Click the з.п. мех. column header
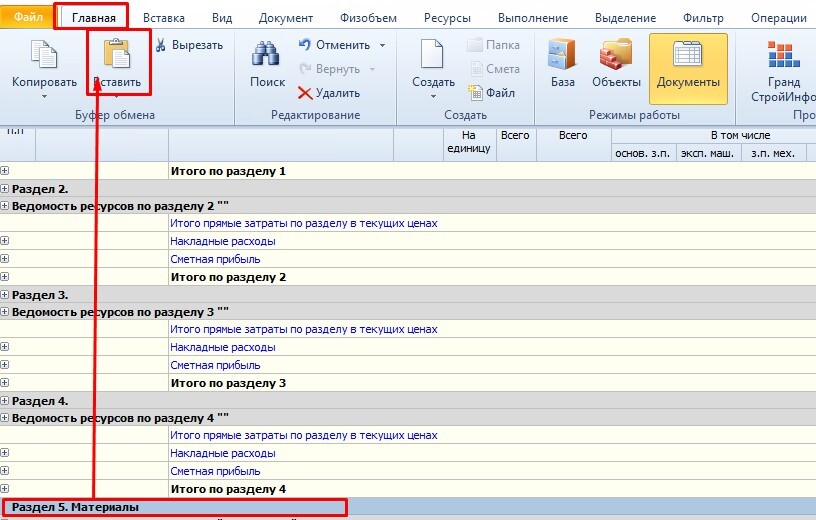Viewport: 816px width, 520px height. [772, 153]
